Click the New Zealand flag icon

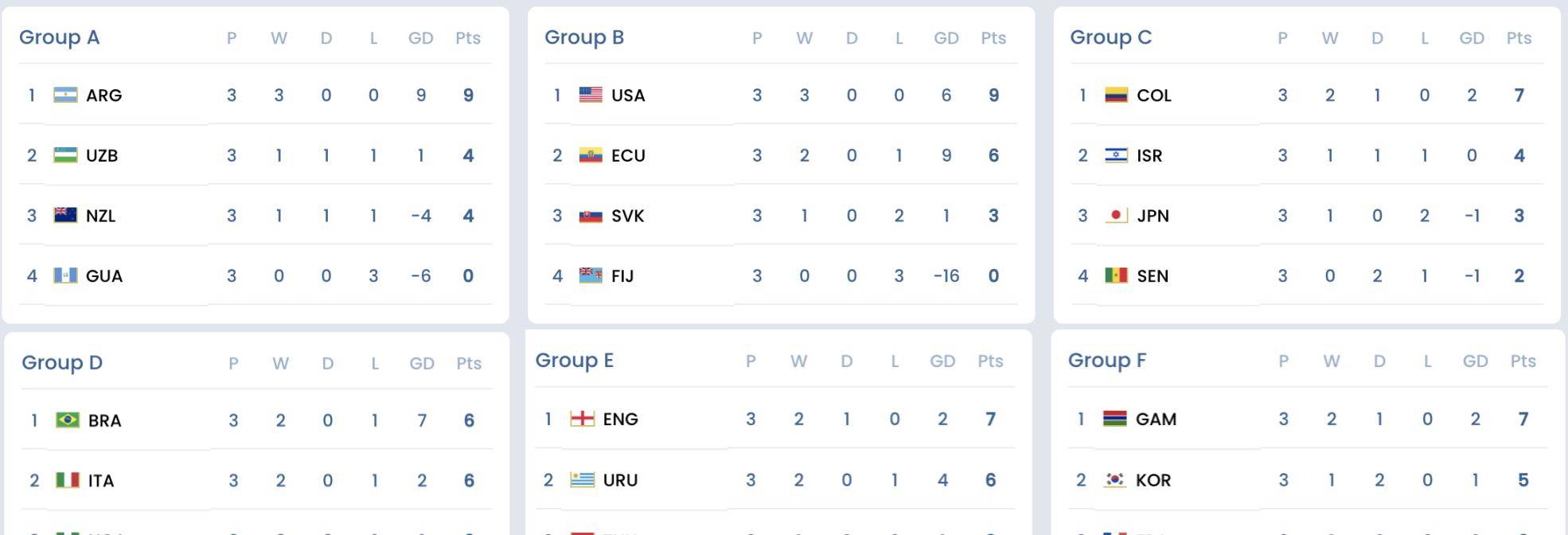(x=65, y=215)
